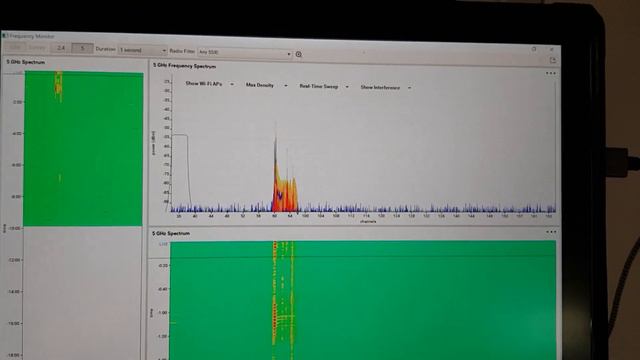Open the Show Wi-Fi APs dropdown
Screen dimensions: 640x360
(209, 84)
